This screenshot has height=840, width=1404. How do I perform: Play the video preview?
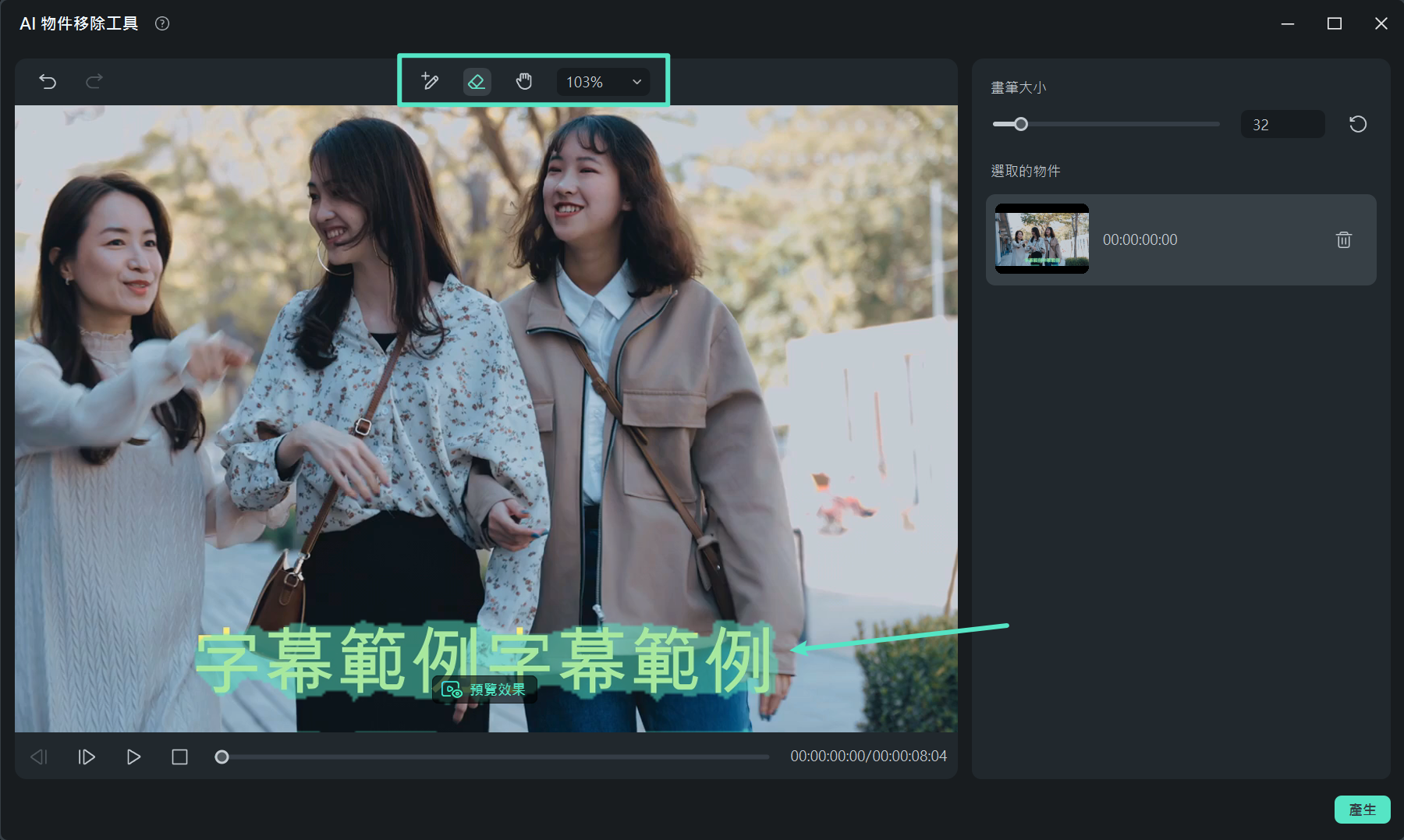133,757
